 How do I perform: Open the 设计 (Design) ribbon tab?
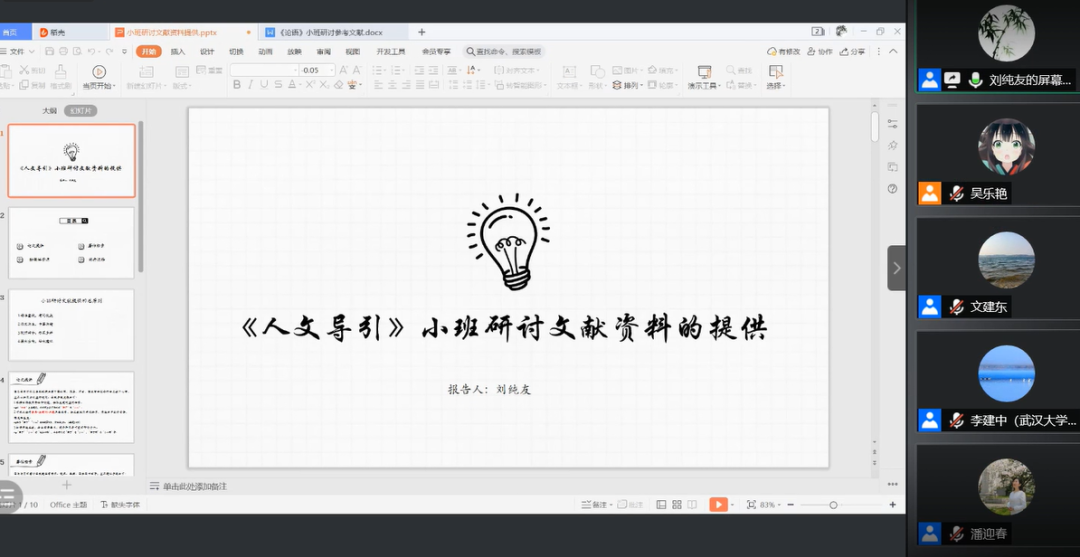click(207, 52)
